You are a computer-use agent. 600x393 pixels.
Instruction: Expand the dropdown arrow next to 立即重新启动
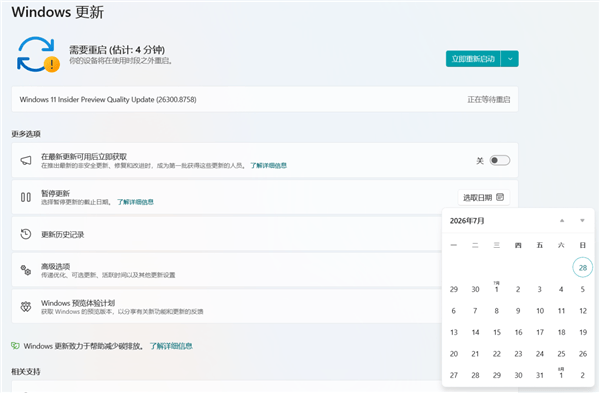510,59
